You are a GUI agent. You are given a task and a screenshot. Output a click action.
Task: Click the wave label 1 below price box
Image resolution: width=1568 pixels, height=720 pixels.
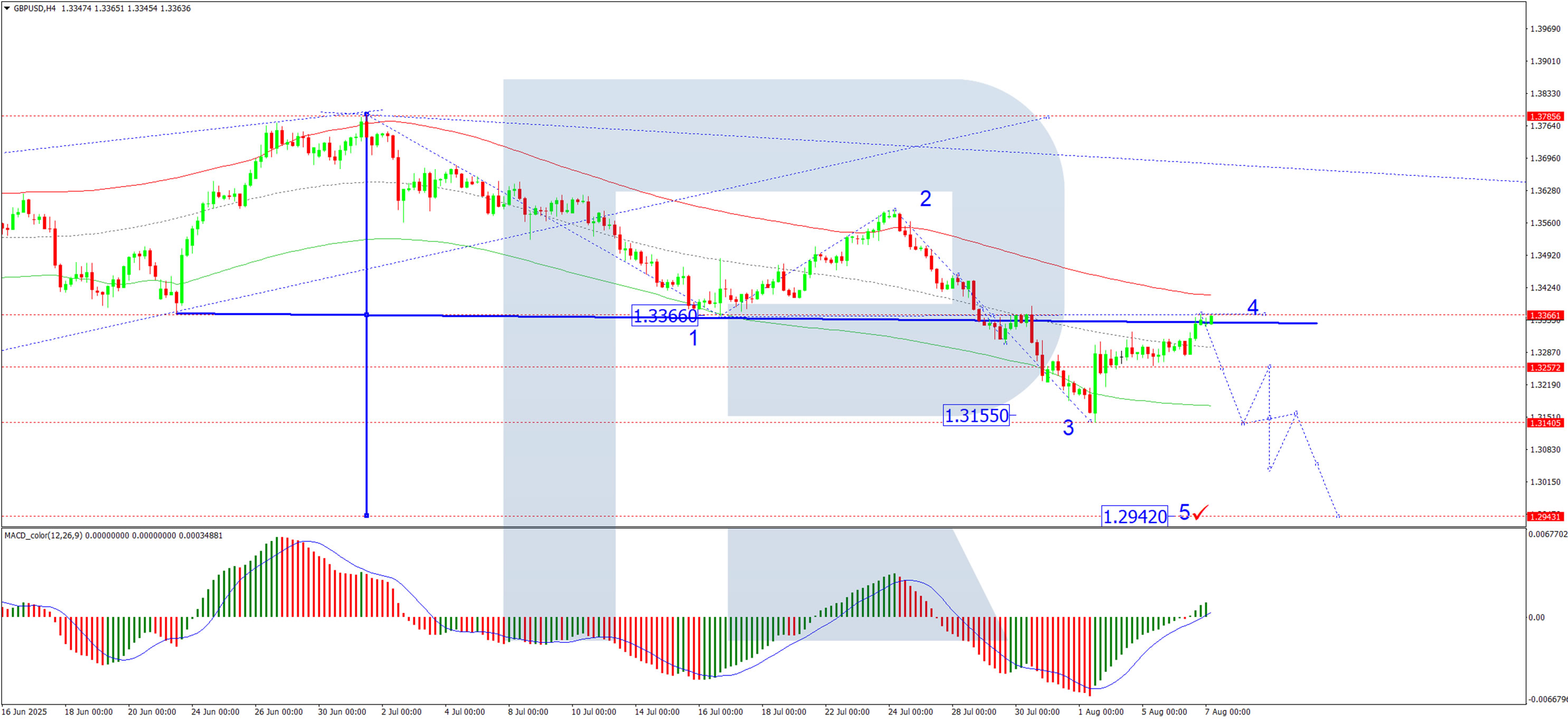(x=693, y=338)
